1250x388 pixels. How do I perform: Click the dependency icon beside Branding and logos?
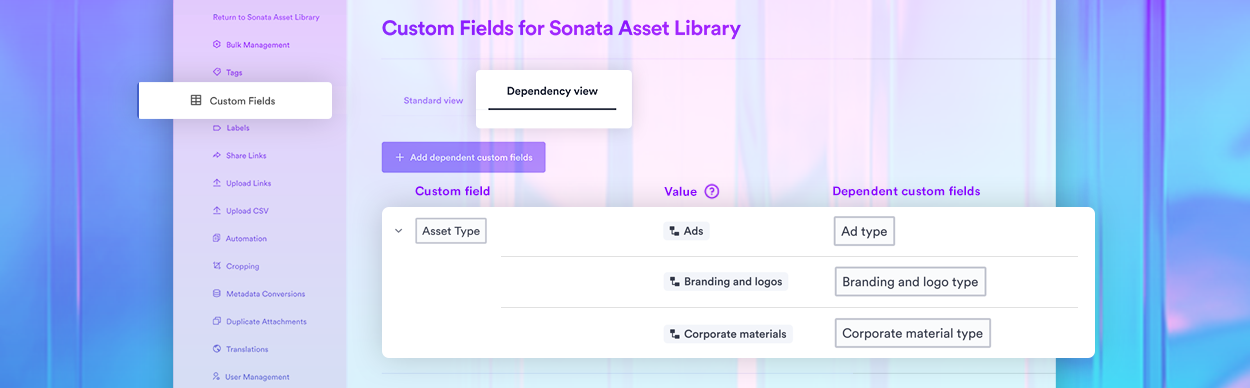click(674, 282)
